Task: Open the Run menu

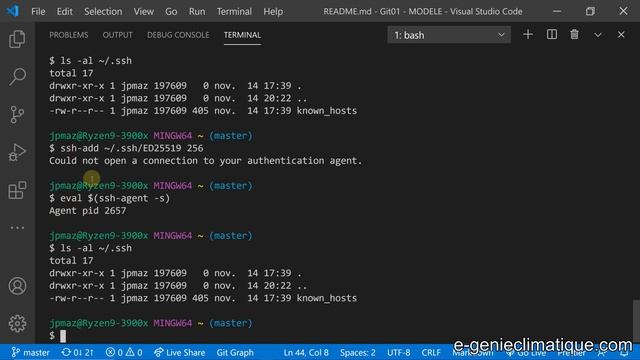Action: [197, 11]
